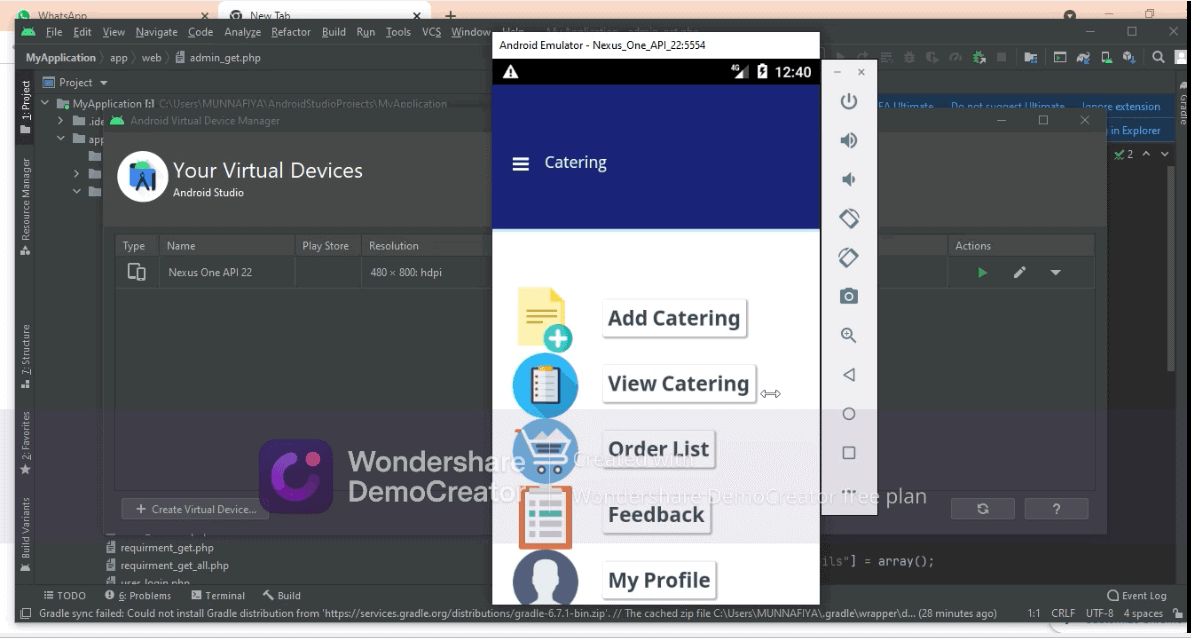The height and width of the screenshot is (638, 1191).
Task: Open the Refactor menu
Action: 290,32
